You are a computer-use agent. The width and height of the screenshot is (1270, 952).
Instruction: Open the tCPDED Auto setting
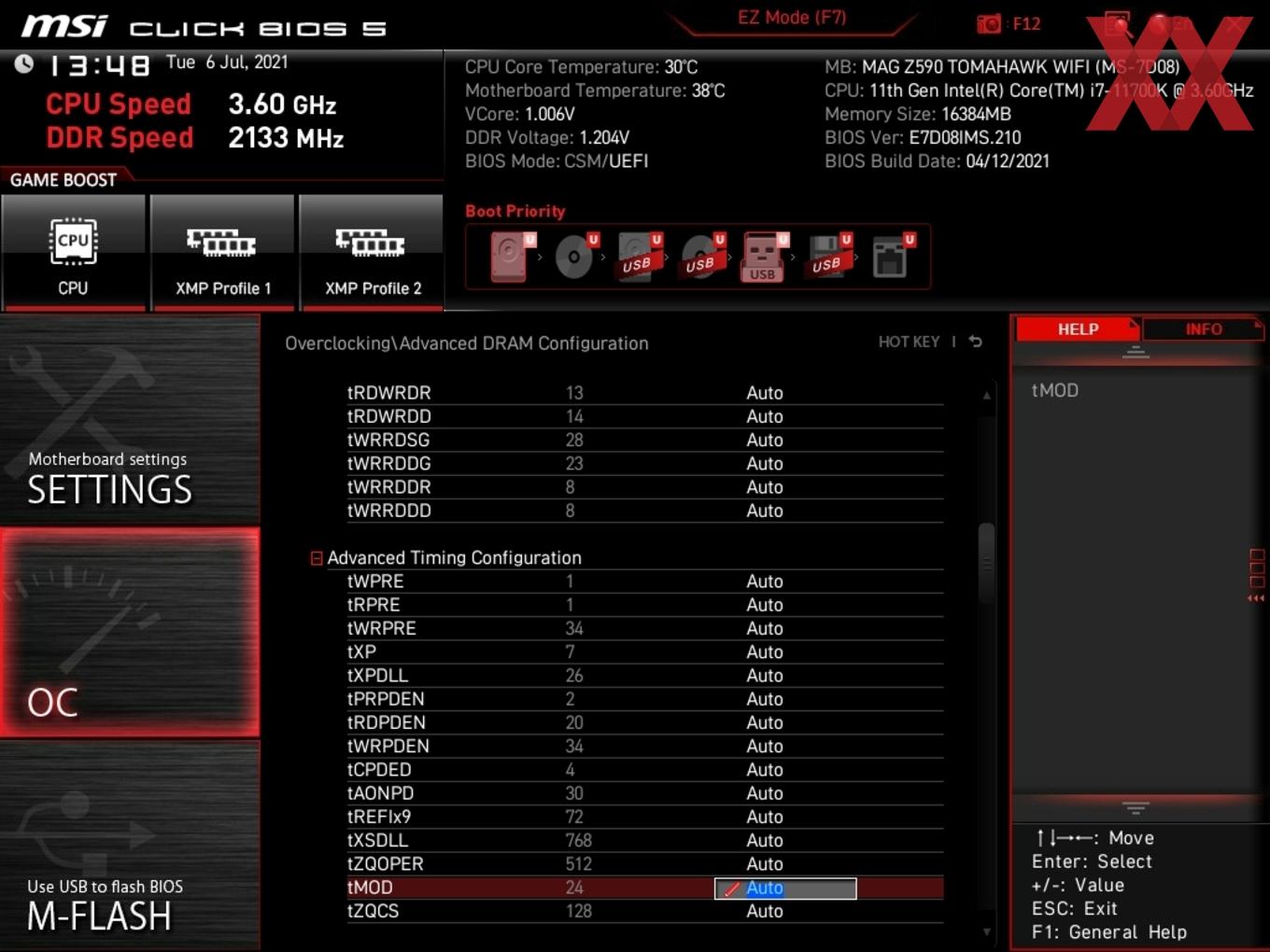[x=765, y=770]
